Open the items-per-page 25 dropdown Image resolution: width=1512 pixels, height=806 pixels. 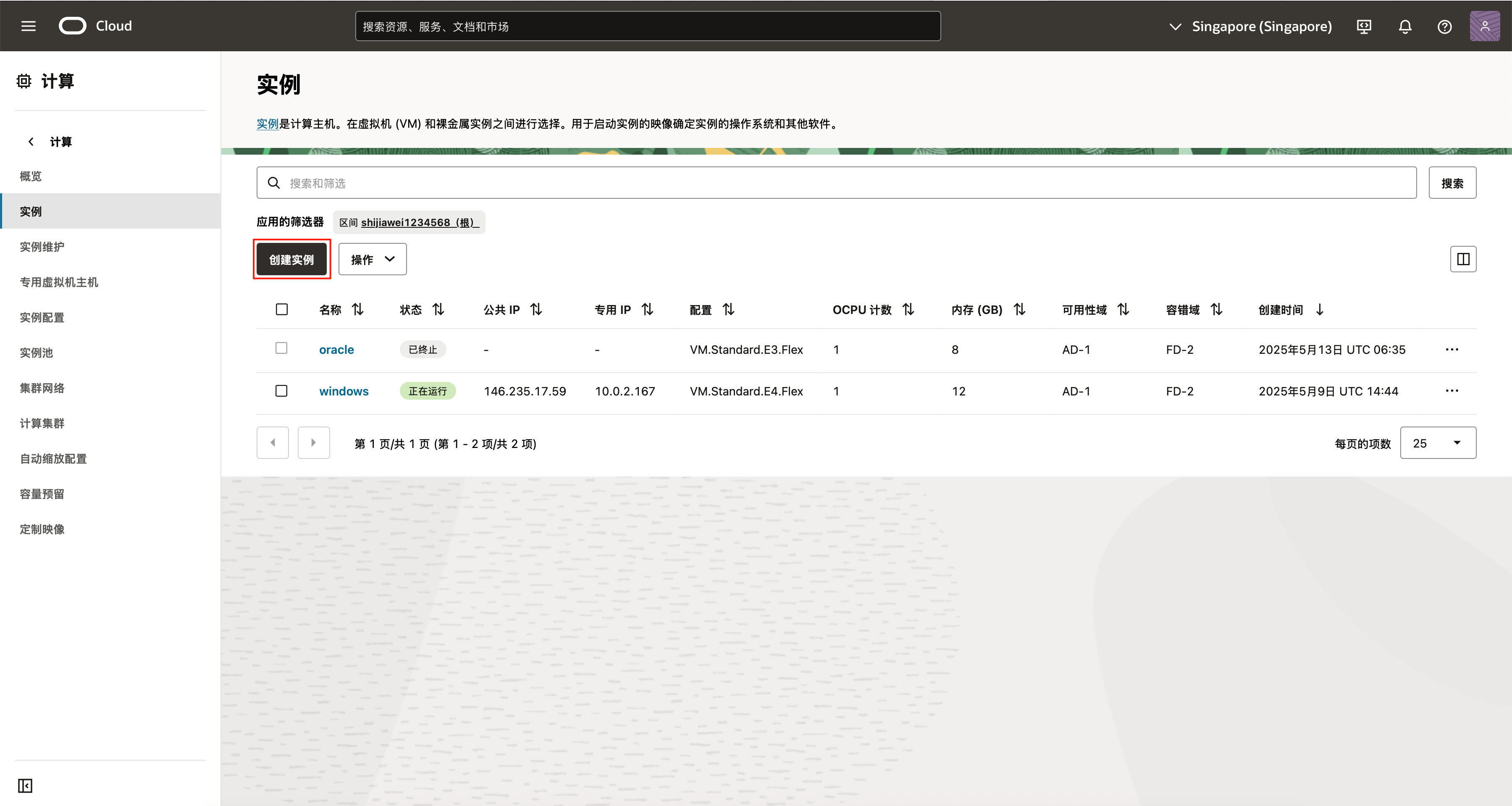pyautogui.click(x=1438, y=443)
